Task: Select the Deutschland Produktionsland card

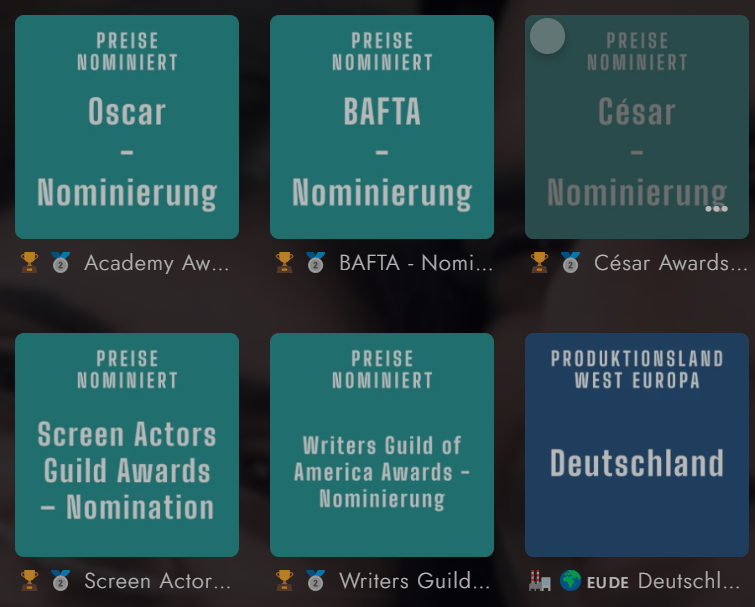Action: click(637, 445)
